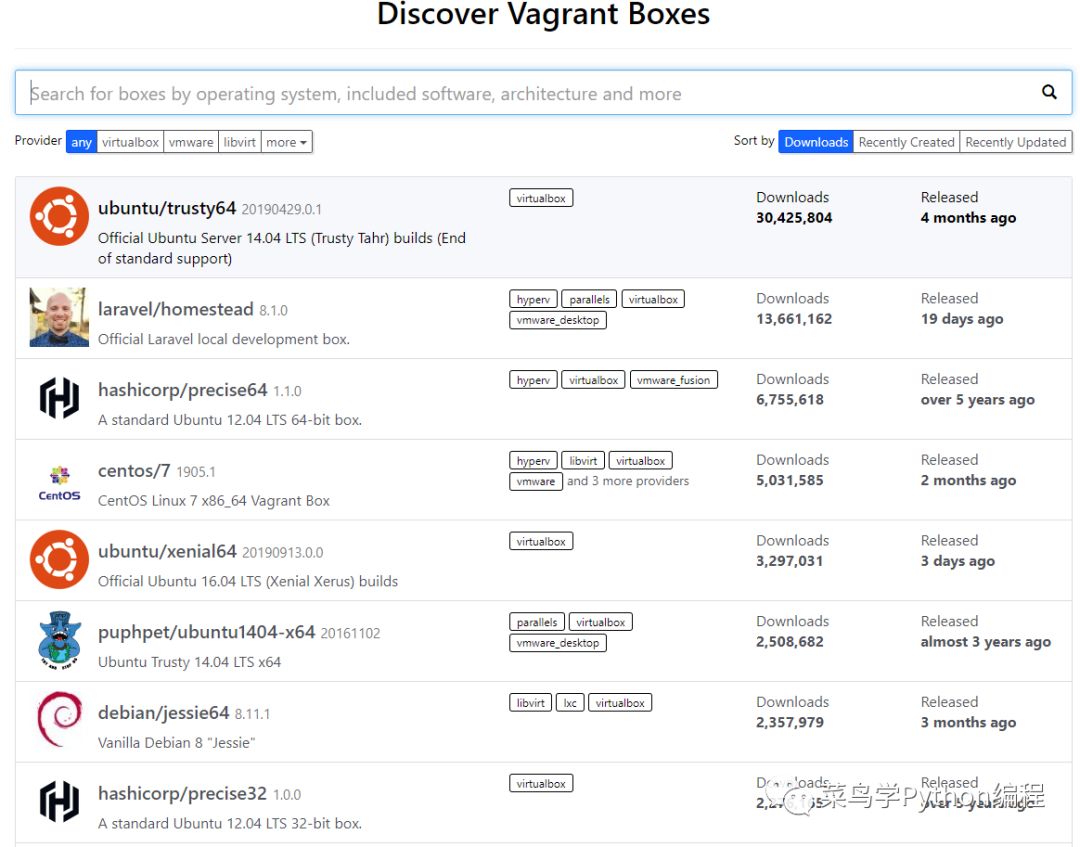
Task: Click 'Vanilla Debian 8 "Jessie"' description
Action: [176, 742]
